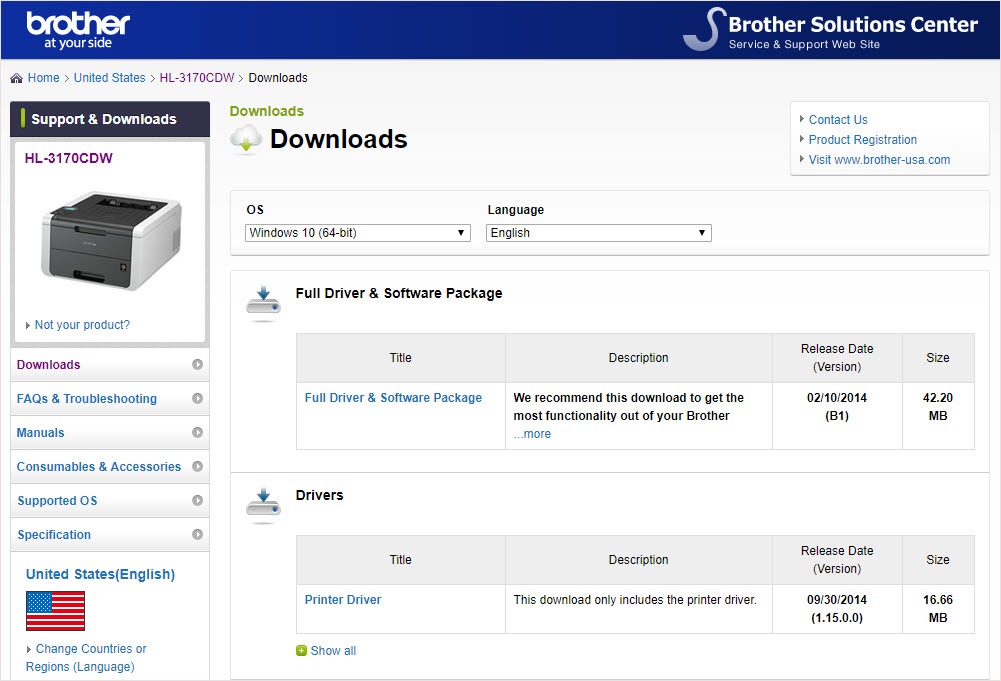Click the home icon in breadcrumb
Viewport: 1001px width, 681px height.
pyautogui.click(x=17, y=78)
